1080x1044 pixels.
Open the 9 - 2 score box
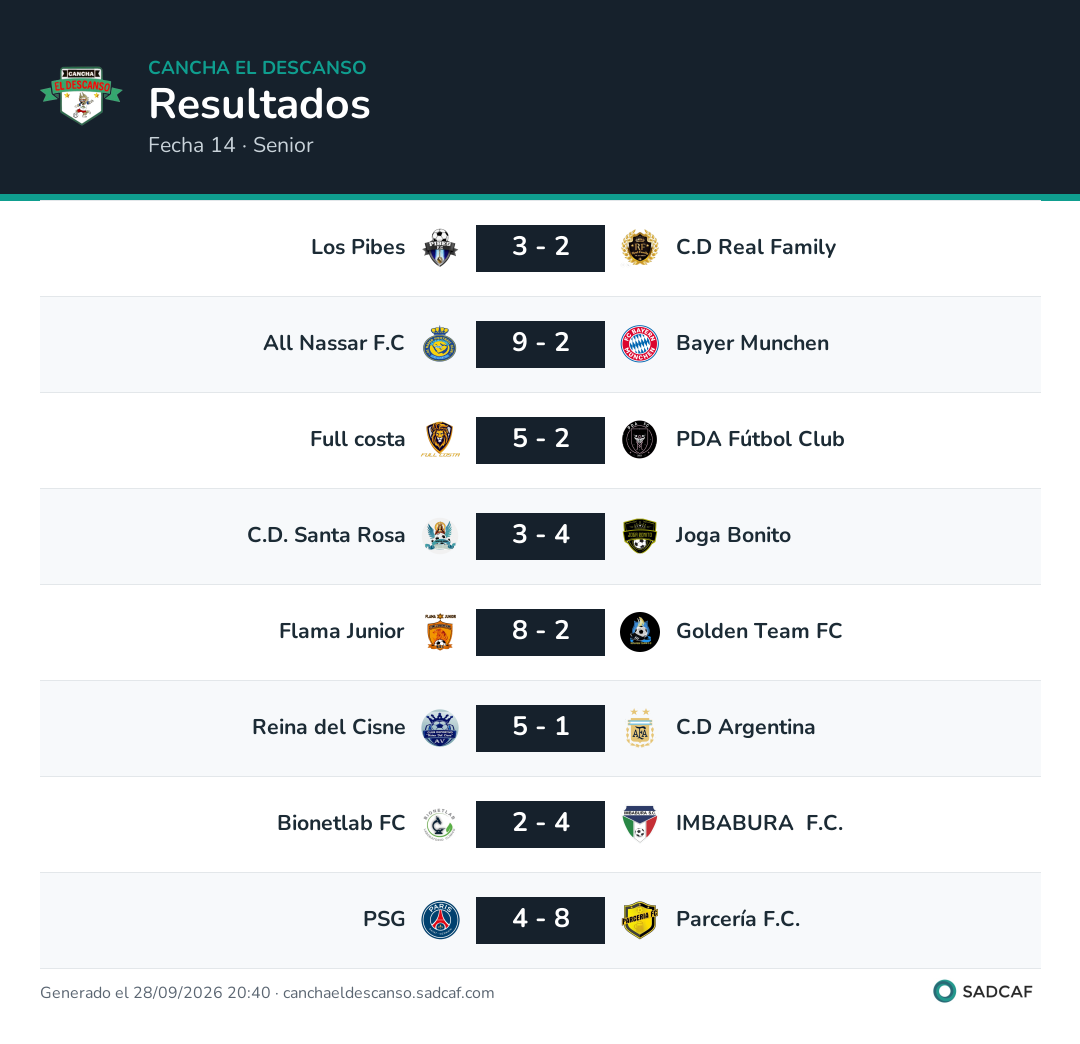pyautogui.click(x=540, y=344)
